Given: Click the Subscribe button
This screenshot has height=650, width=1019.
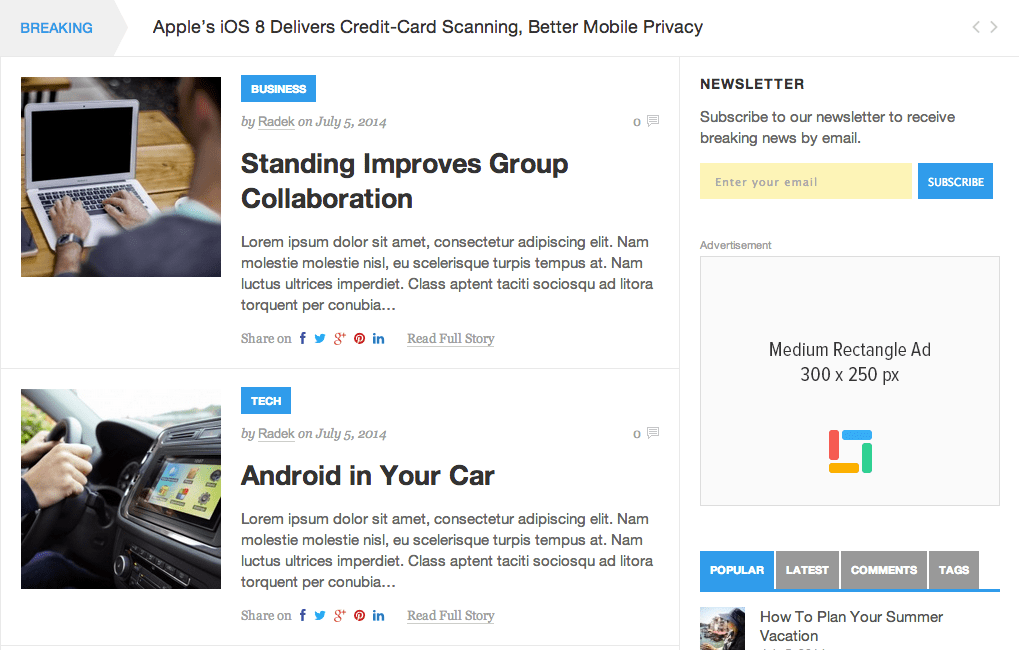Looking at the screenshot, I should [x=955, y=181].
